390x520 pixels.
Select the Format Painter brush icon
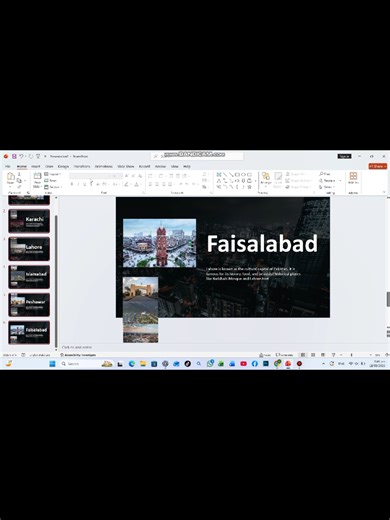pyautogui.click(x=19, y=187)
